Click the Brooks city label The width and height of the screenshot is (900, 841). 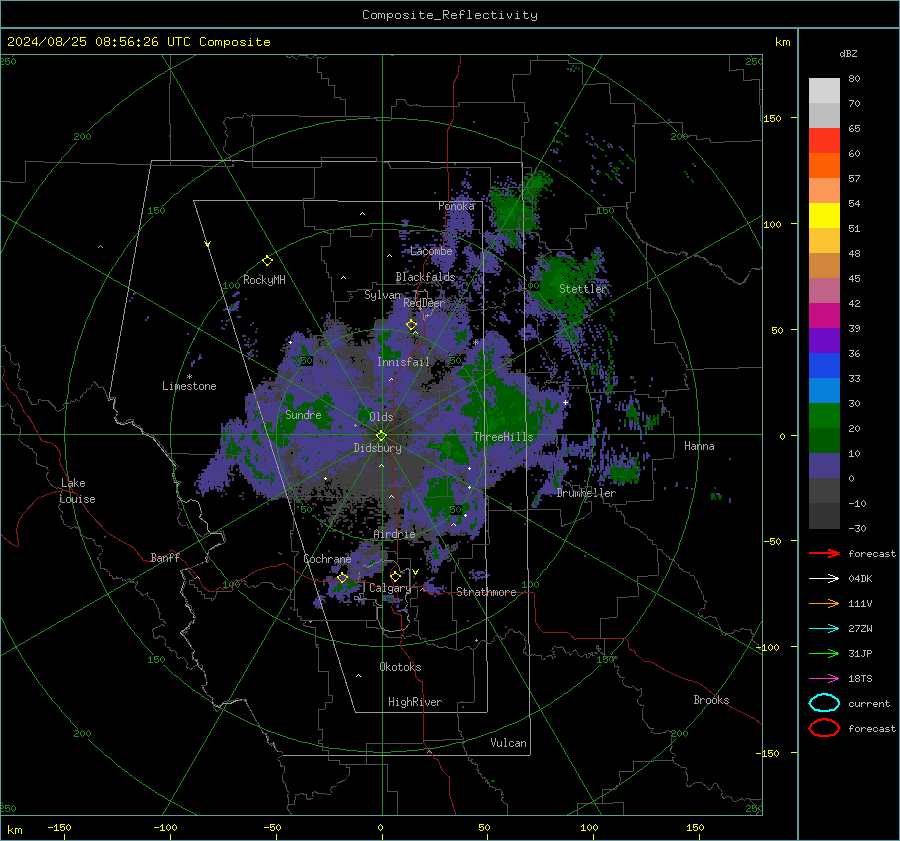point(711,700)
